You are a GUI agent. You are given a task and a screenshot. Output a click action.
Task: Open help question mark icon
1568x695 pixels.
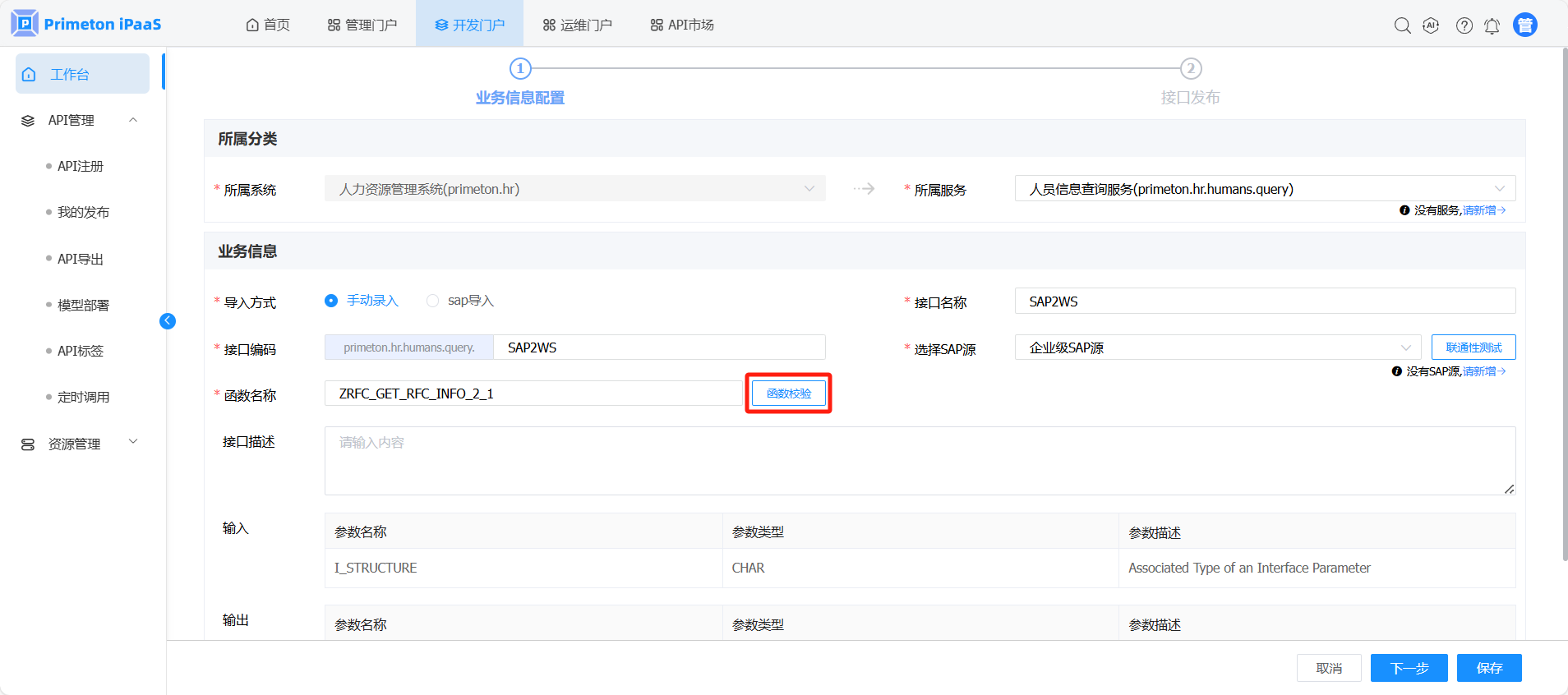point(1464,25)
